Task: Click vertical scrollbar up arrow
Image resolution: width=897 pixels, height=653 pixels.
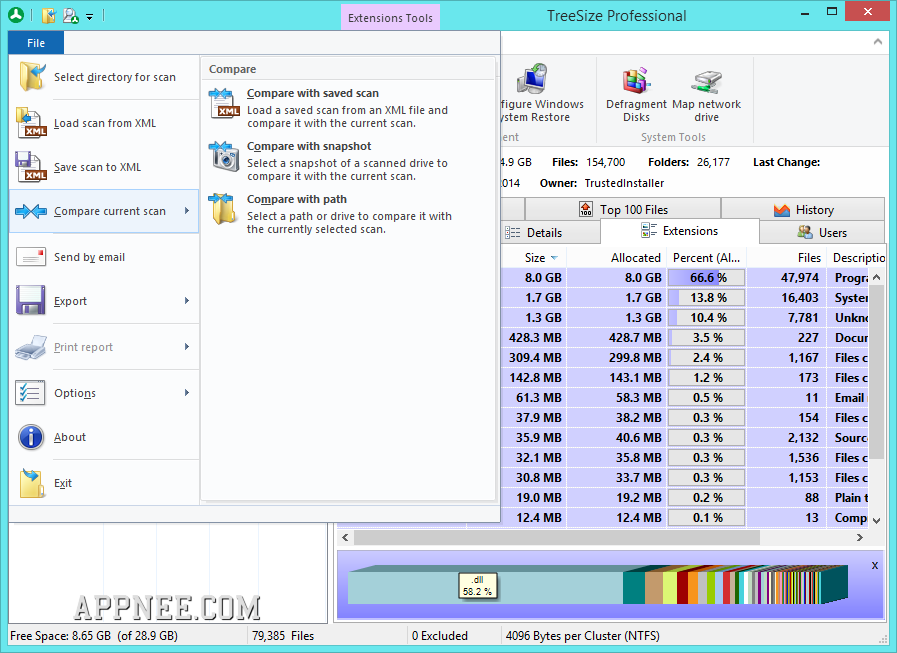Action: [876, 278]
